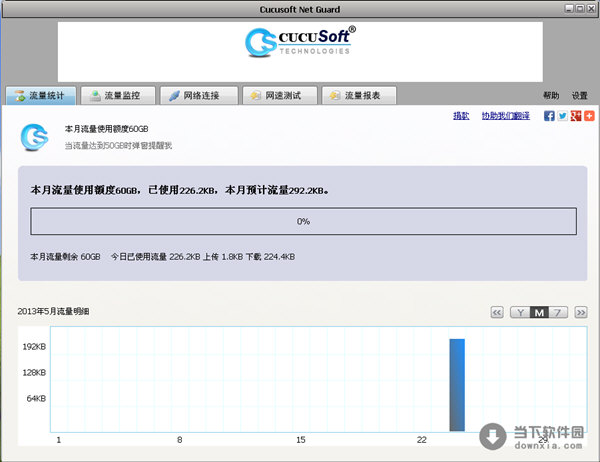The image size is (600, 462).
Task: Click the blue traffic bar in chart
Action: coord(457,385)
